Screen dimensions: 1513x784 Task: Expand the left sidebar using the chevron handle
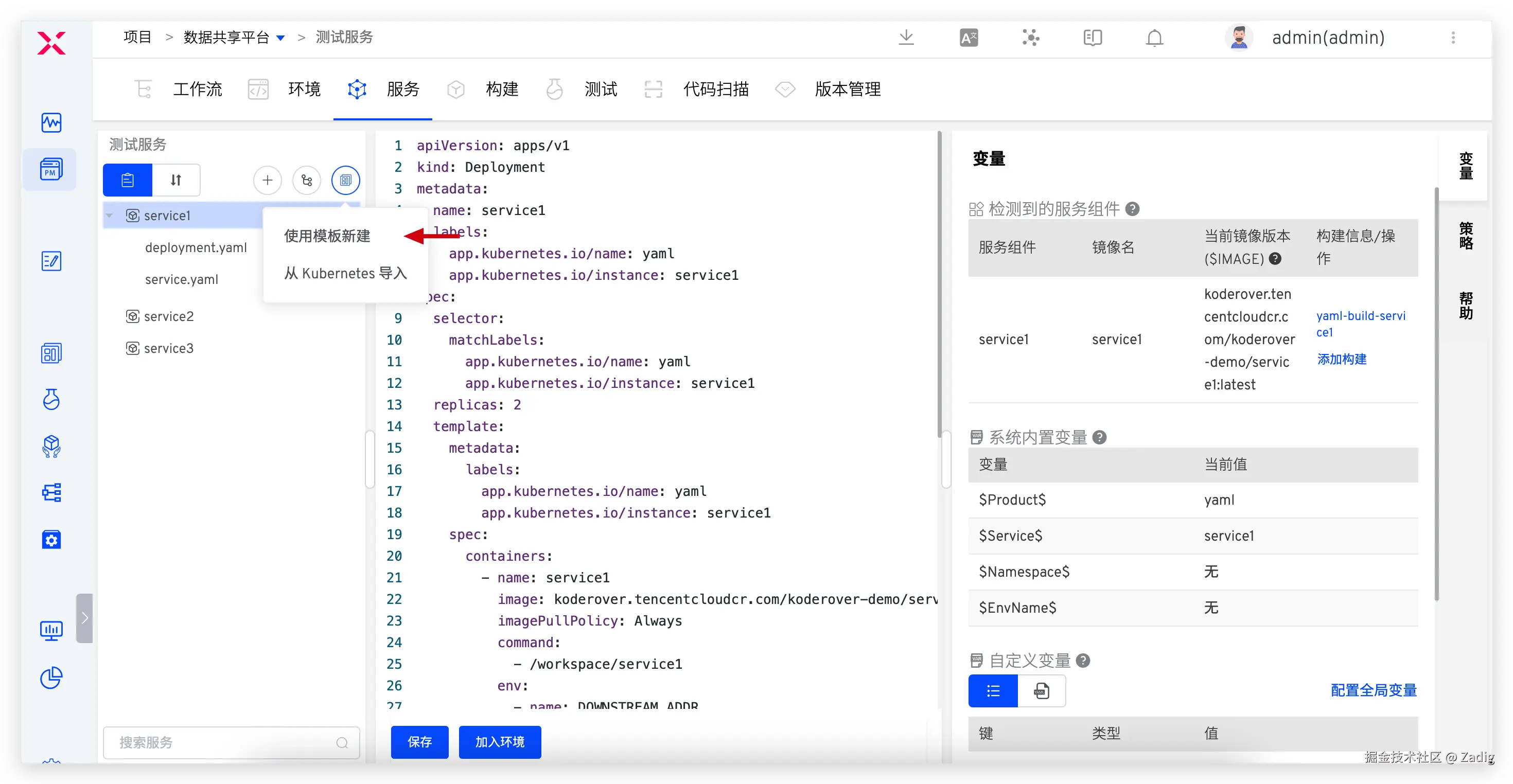tap(84, 618)
